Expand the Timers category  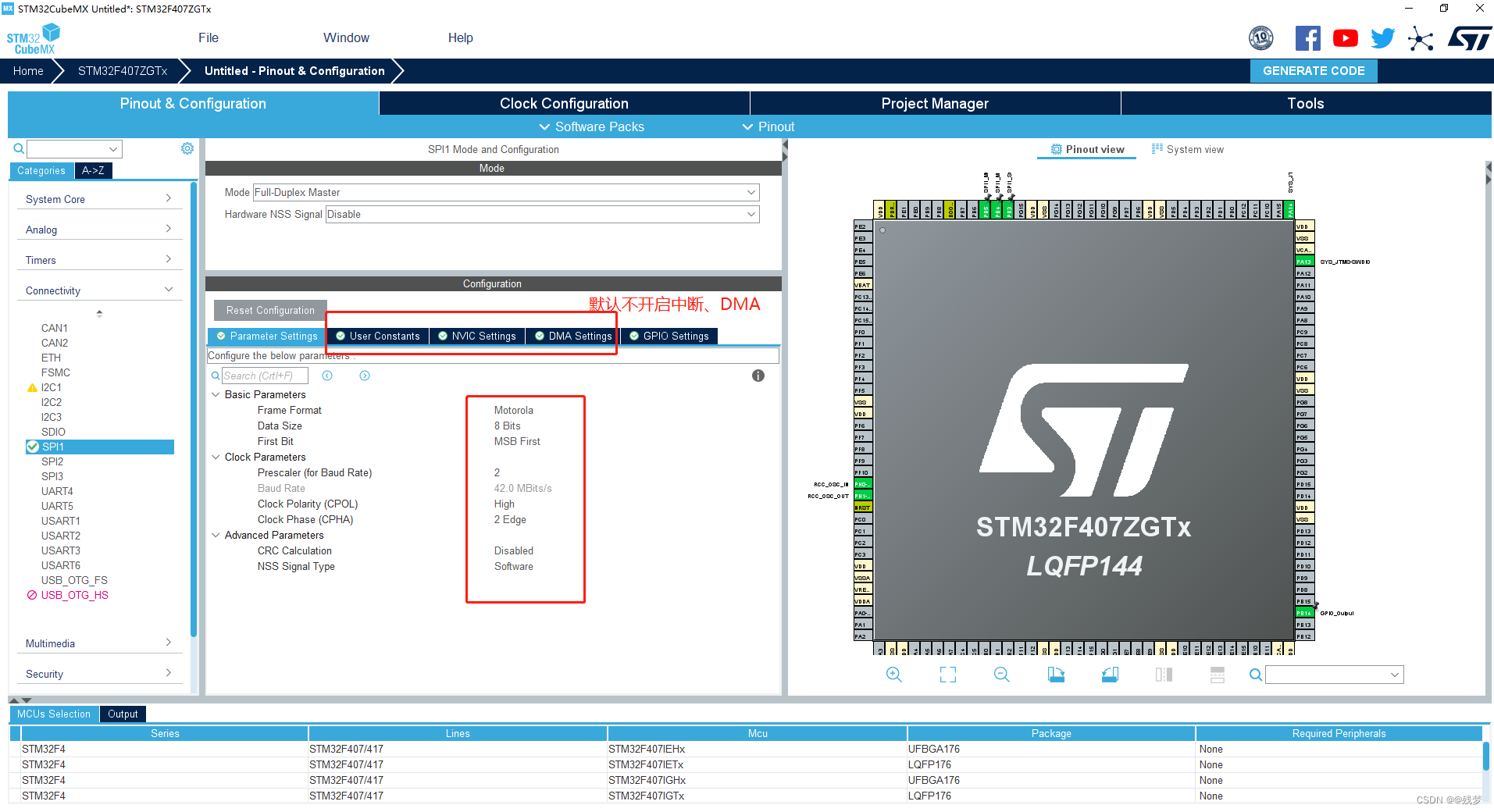click(x=98, y=260)
